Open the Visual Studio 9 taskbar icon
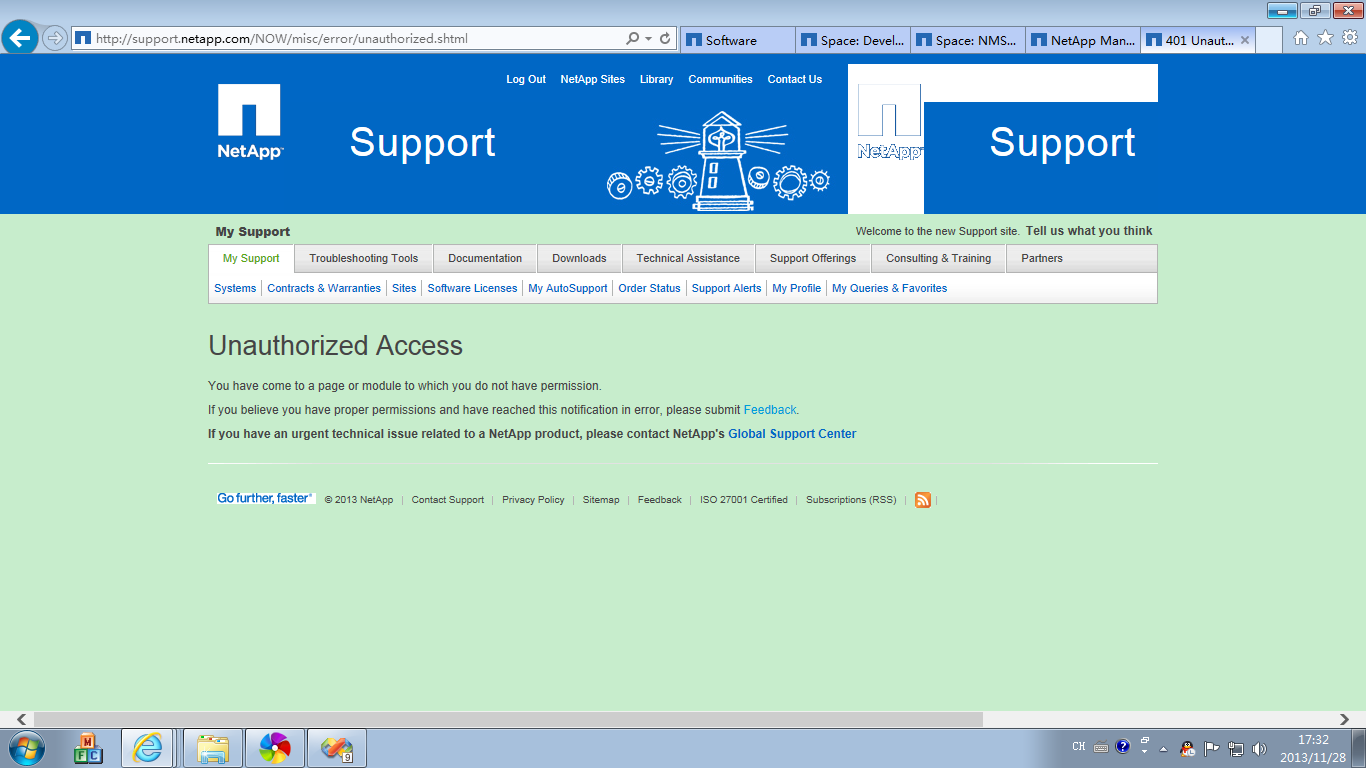Screen dimensions: 1366x768 336,748
